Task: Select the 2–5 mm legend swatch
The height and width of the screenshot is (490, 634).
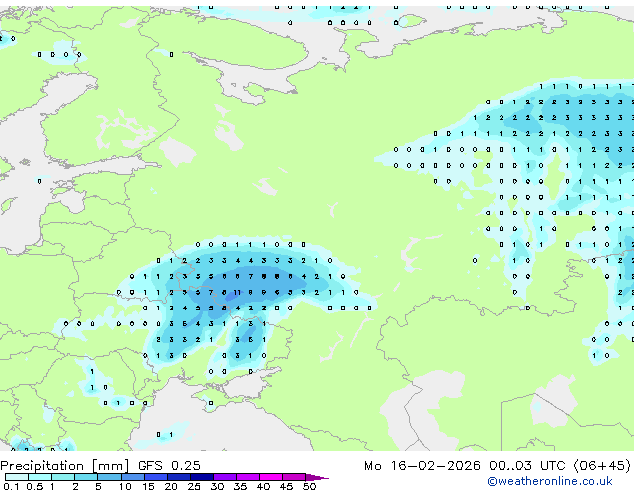Action: coord(86,477)
